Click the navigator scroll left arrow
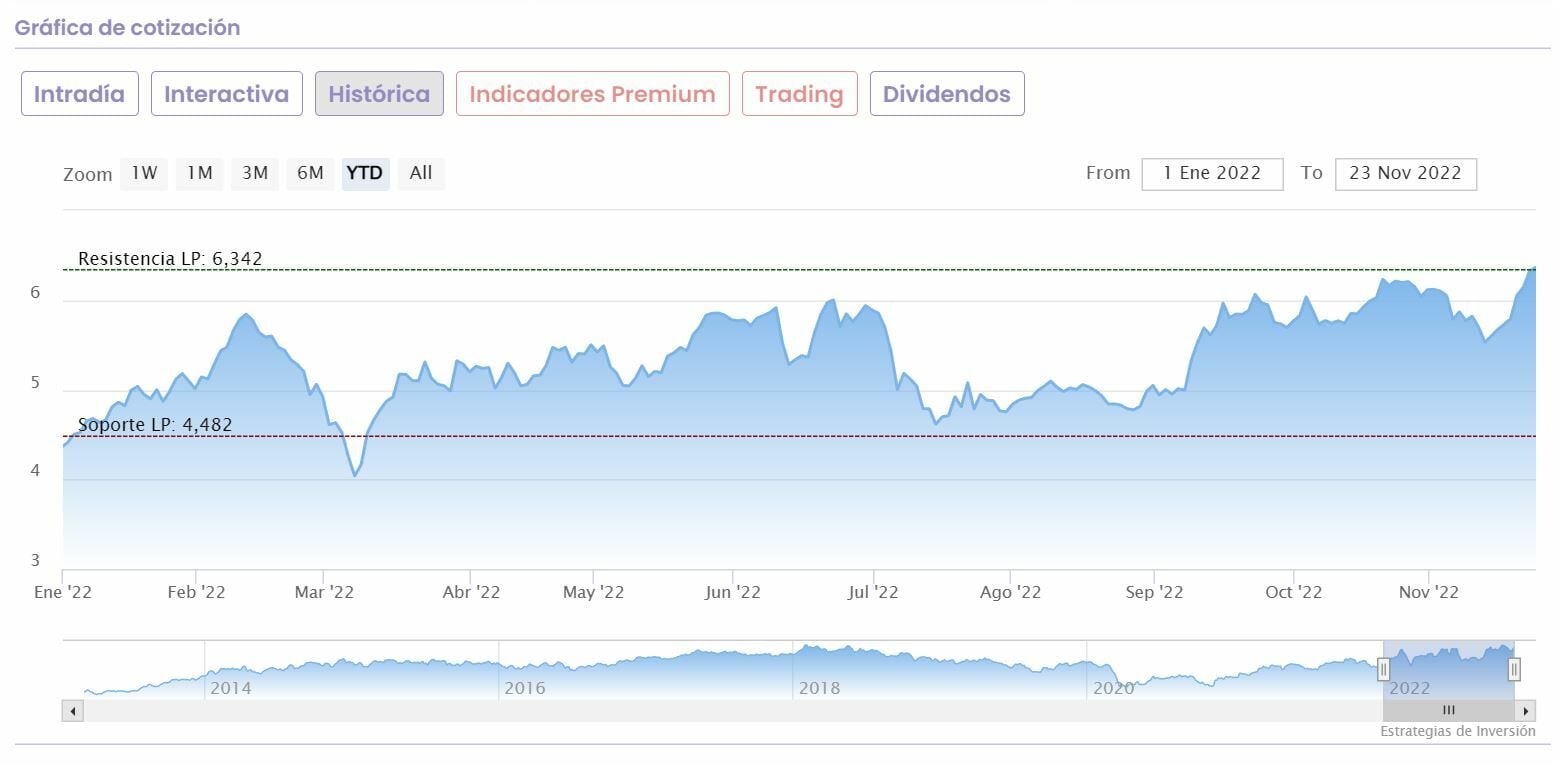The width and height of the screenshot is (1558, 765). point(72,711)
